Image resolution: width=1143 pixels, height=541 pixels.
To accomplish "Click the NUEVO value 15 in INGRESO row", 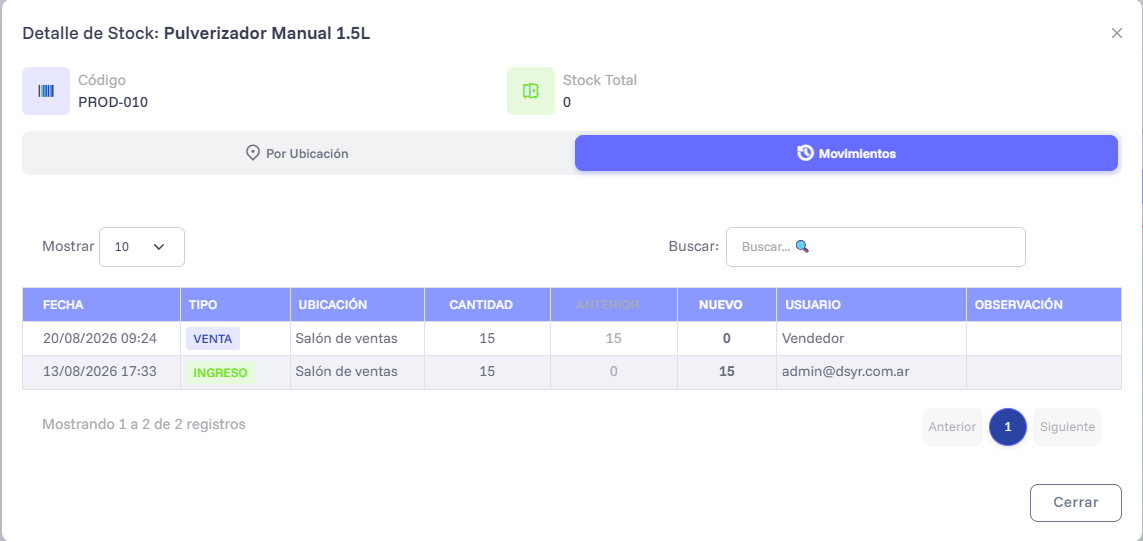I will pos(727,372).
